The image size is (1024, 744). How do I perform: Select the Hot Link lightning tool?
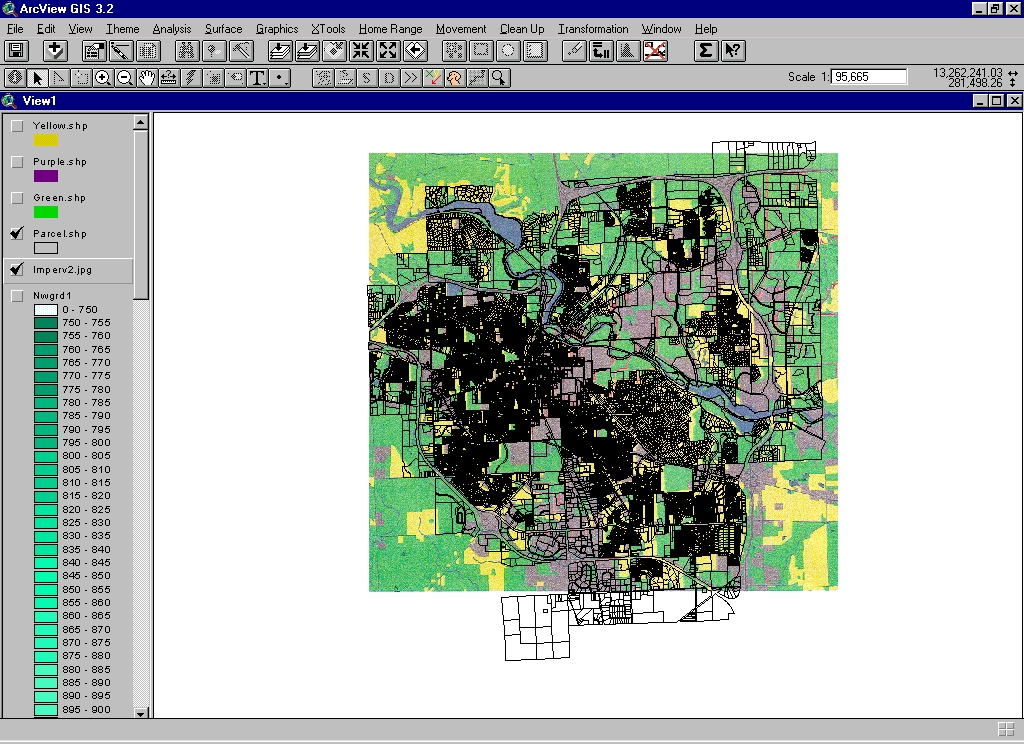coord(191,78)
